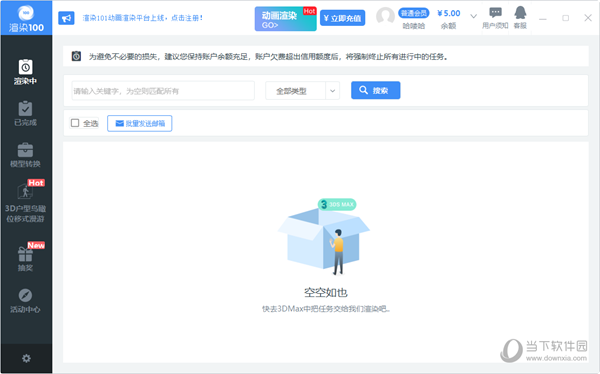
Task: Click the clock notice icon
Action: [x=76, y=56]
